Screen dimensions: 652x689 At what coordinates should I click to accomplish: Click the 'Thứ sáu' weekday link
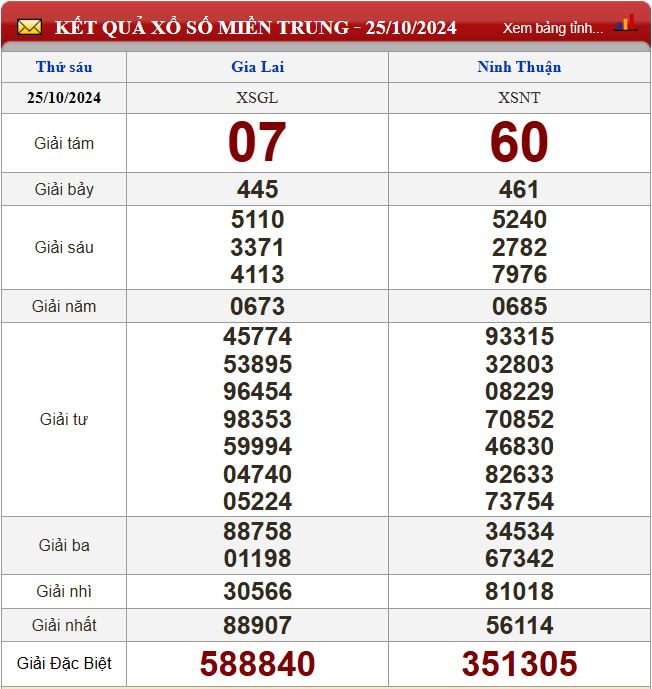coord(64,67)
